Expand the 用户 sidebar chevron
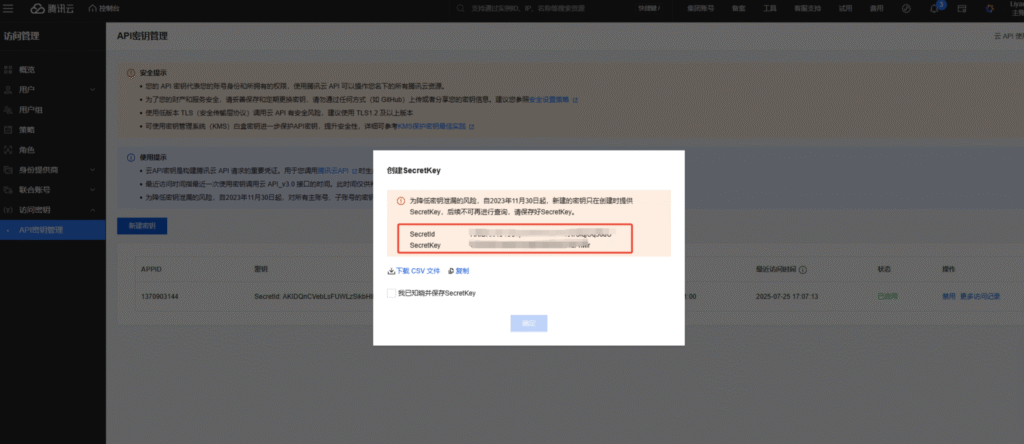The width and height of the screenshot is (1024, 444). tap(93, 89)
